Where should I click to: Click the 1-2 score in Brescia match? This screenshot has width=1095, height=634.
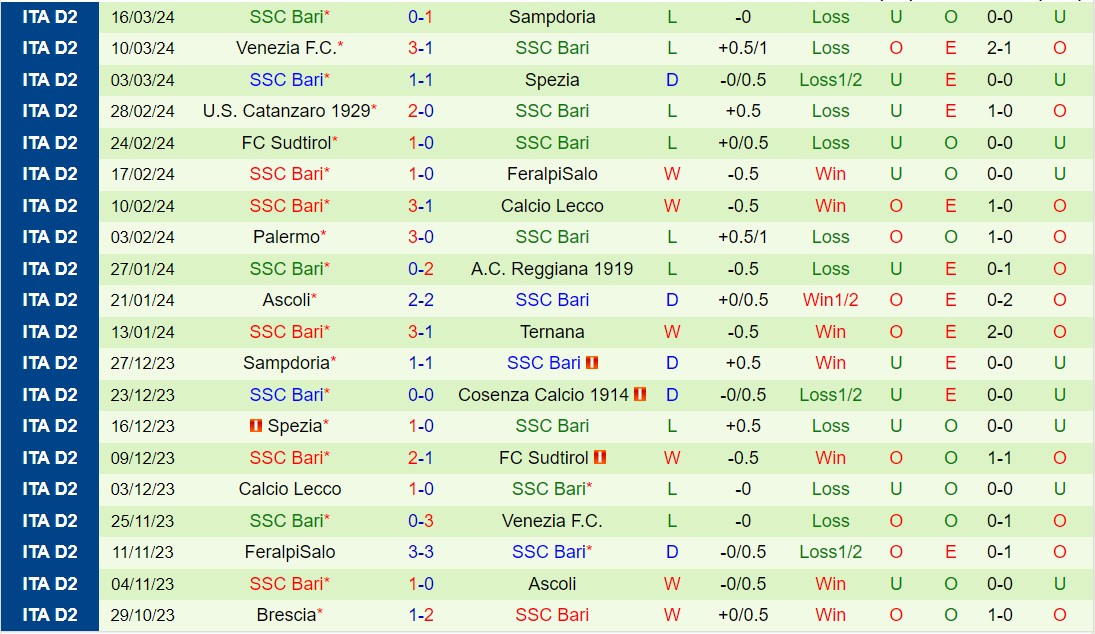point(420,615)
